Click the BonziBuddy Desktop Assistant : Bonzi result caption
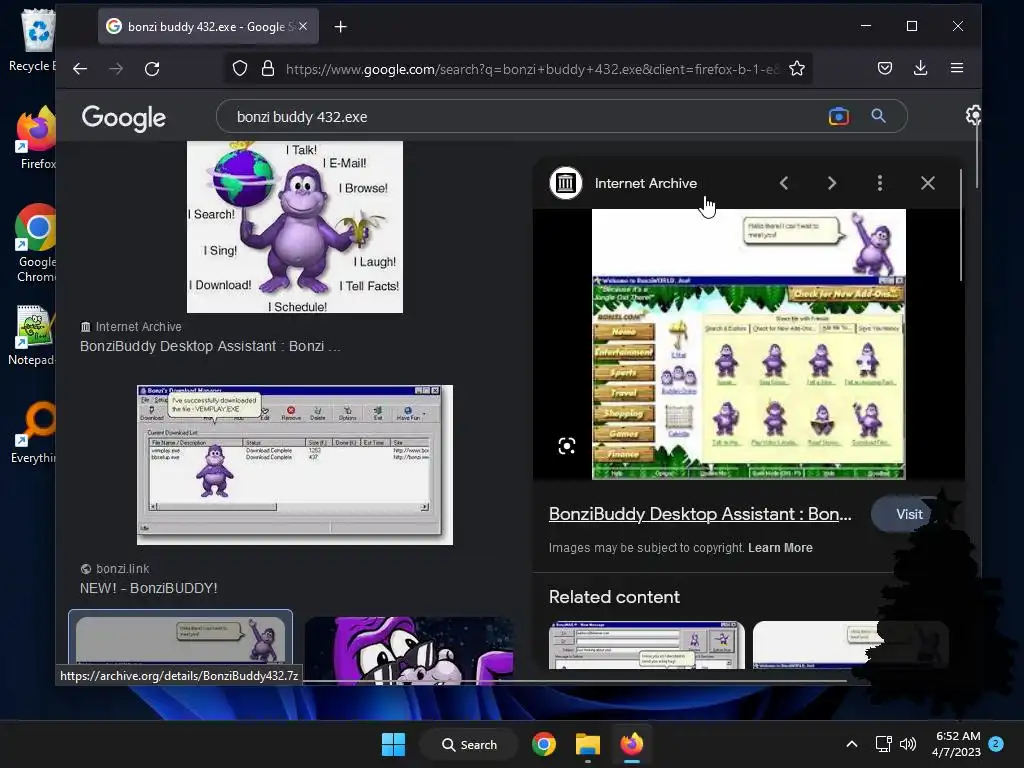This screenshot has width=1024, height=768. pos(210,346)
